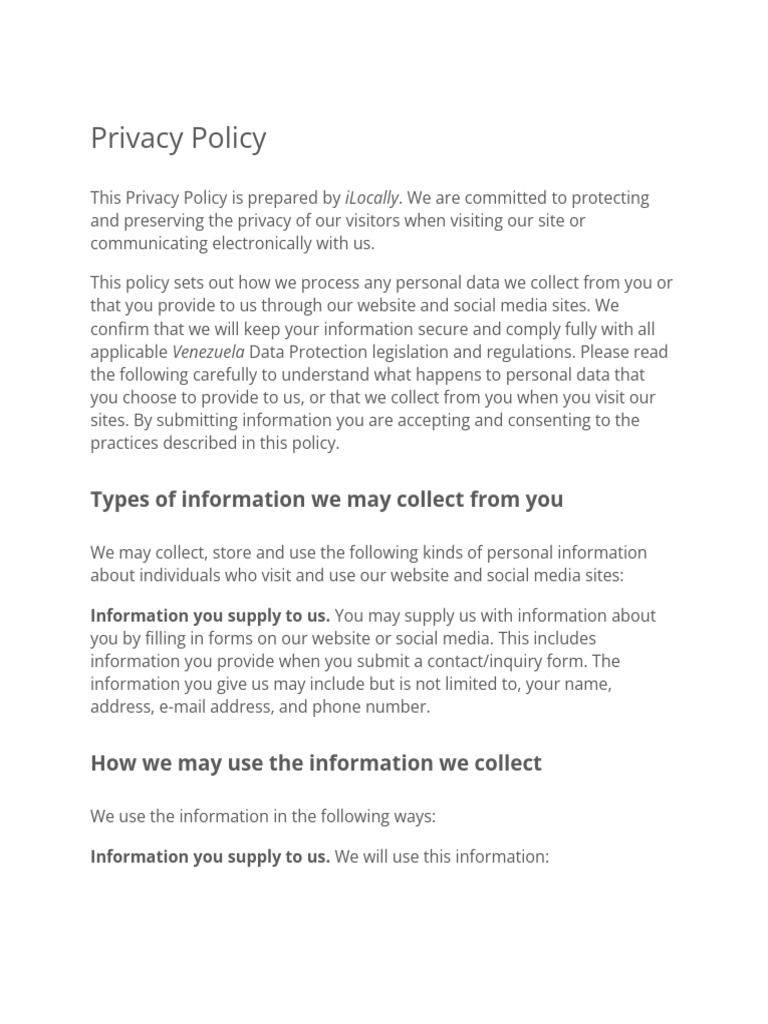The height and width of the screenshot is (1024, 768).
Task: Click the line starting "the following carefully to understand"
Action: tap(367, 375)
